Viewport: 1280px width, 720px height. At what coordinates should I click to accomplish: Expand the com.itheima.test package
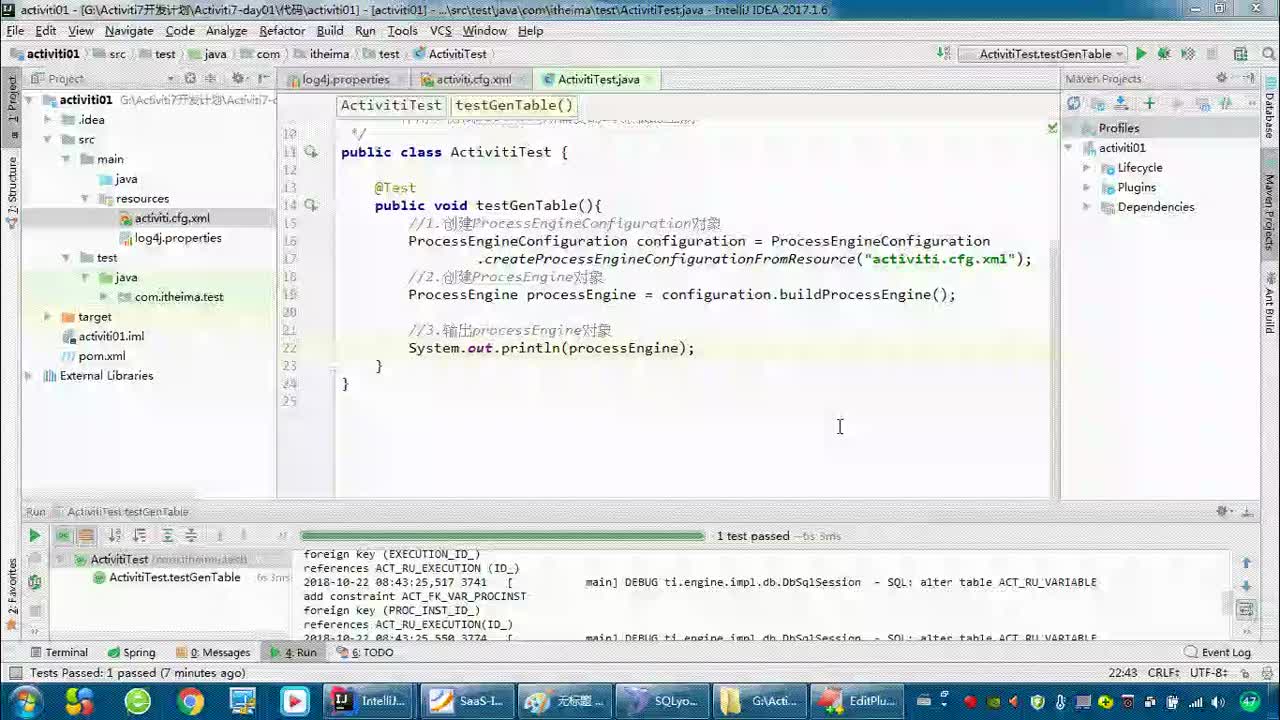(x=104, y=297)
